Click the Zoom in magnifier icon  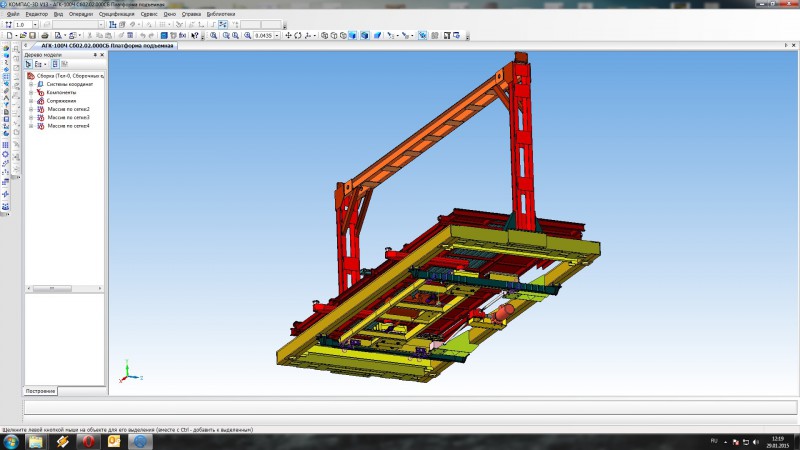[247, 36]
